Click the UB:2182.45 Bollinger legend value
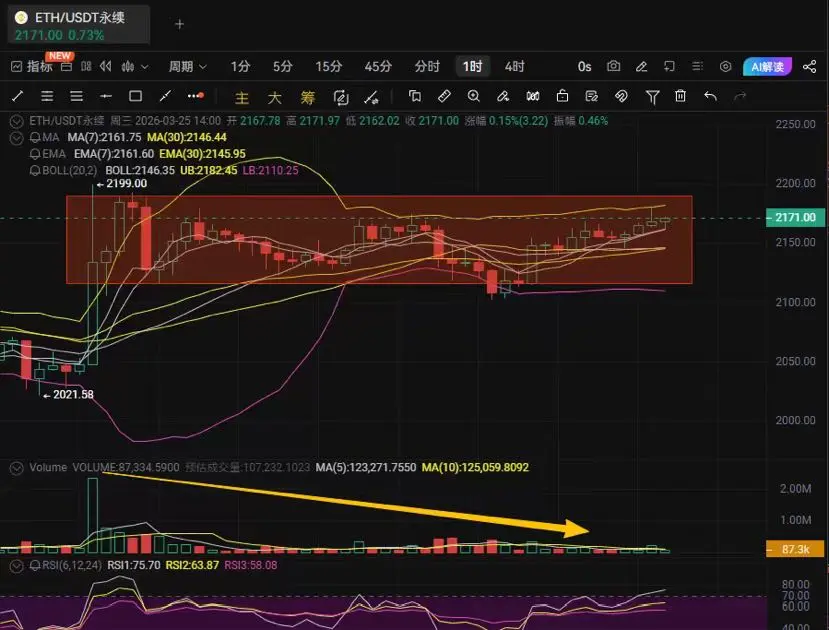829x630 pixels. tap(208, 170)
